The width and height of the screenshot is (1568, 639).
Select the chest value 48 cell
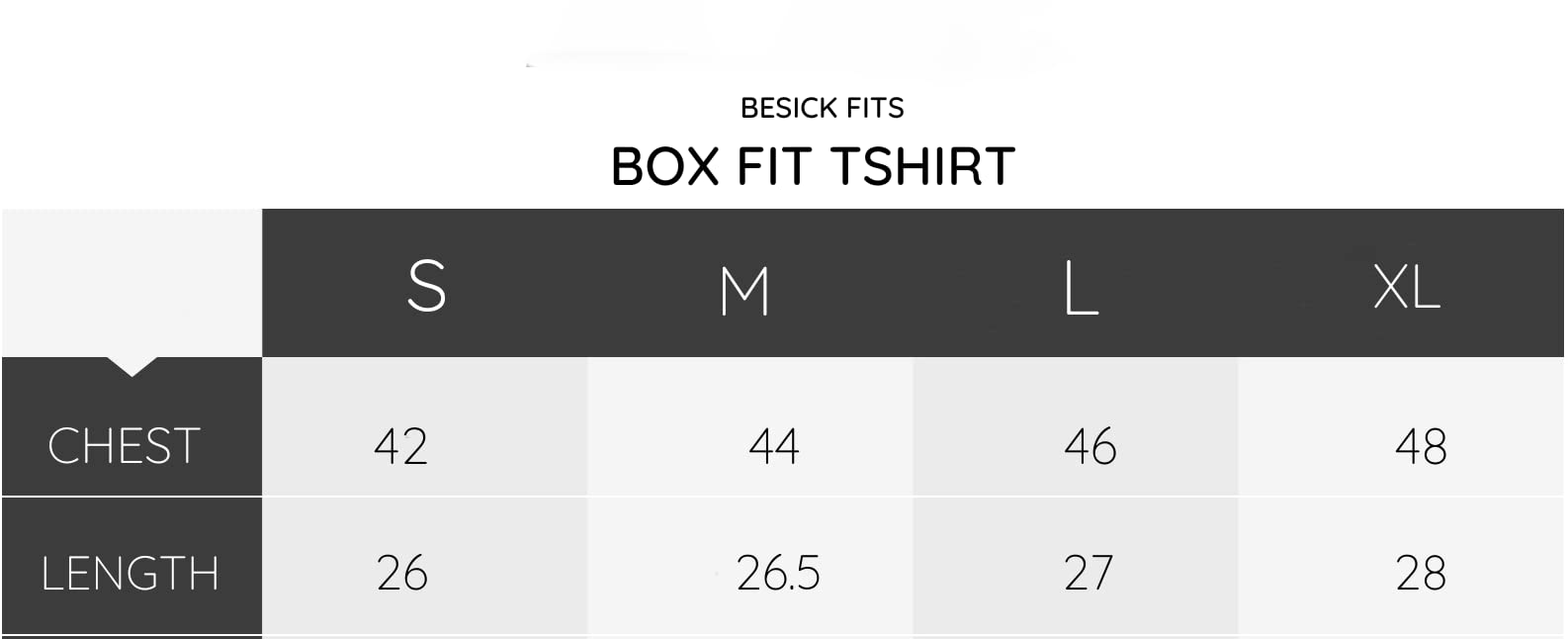click(x=1421, y=446)
